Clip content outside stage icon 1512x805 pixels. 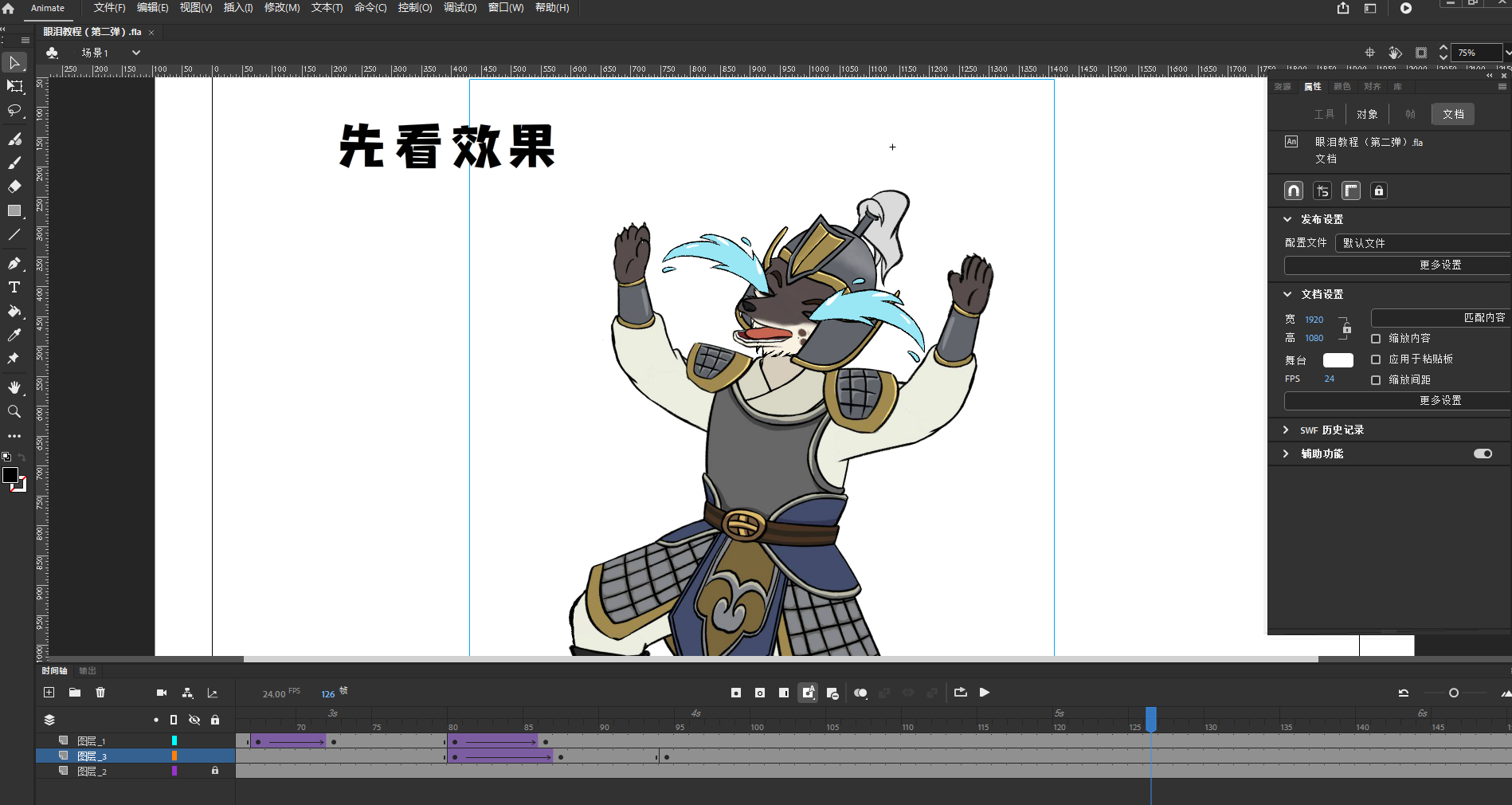tap(1421, 53)
